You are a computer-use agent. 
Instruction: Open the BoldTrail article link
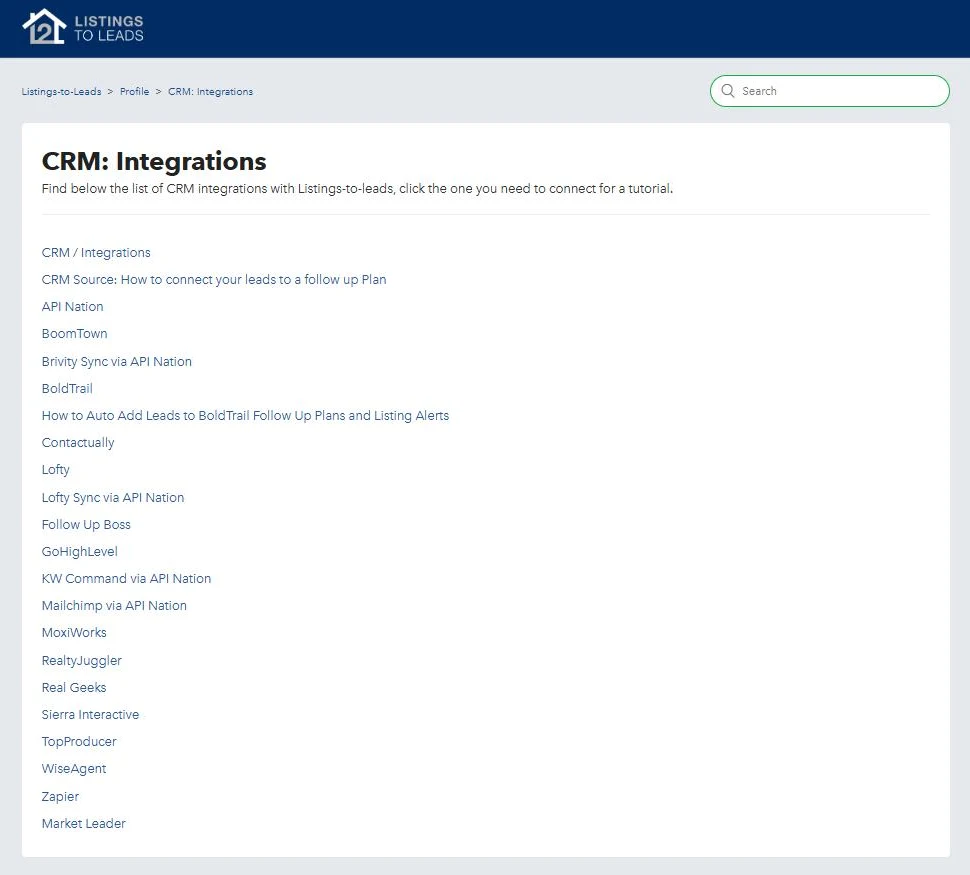[x=67, y=389]
